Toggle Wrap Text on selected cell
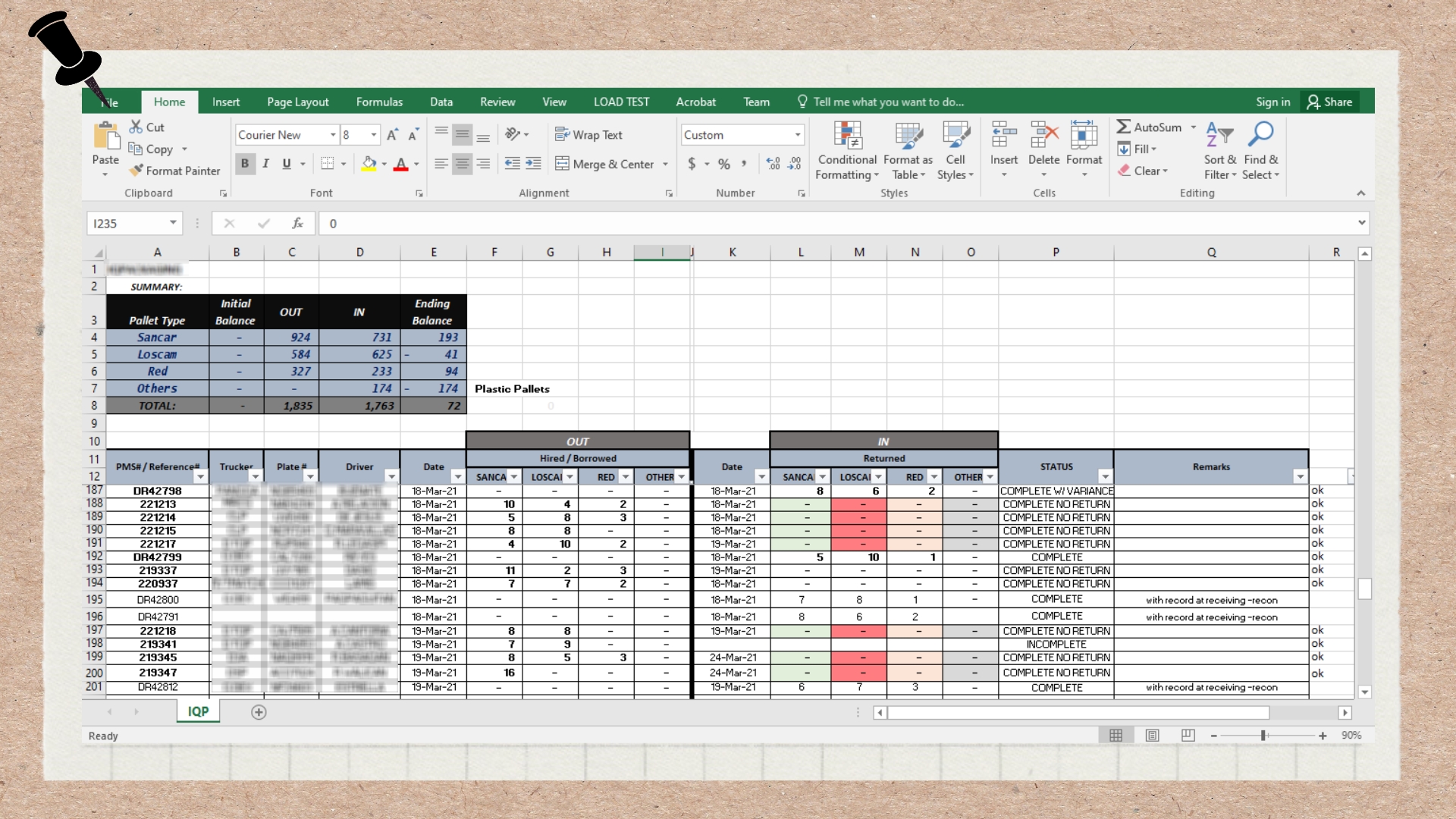 click(588, 135)
